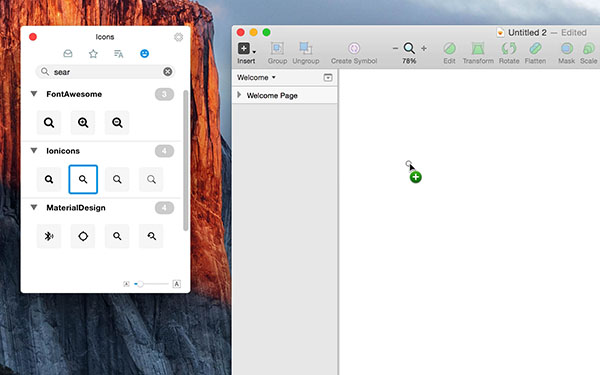This screenshot has height=375, width=600.
Task: Clear the search text with the X button
Action: [168, 72]
